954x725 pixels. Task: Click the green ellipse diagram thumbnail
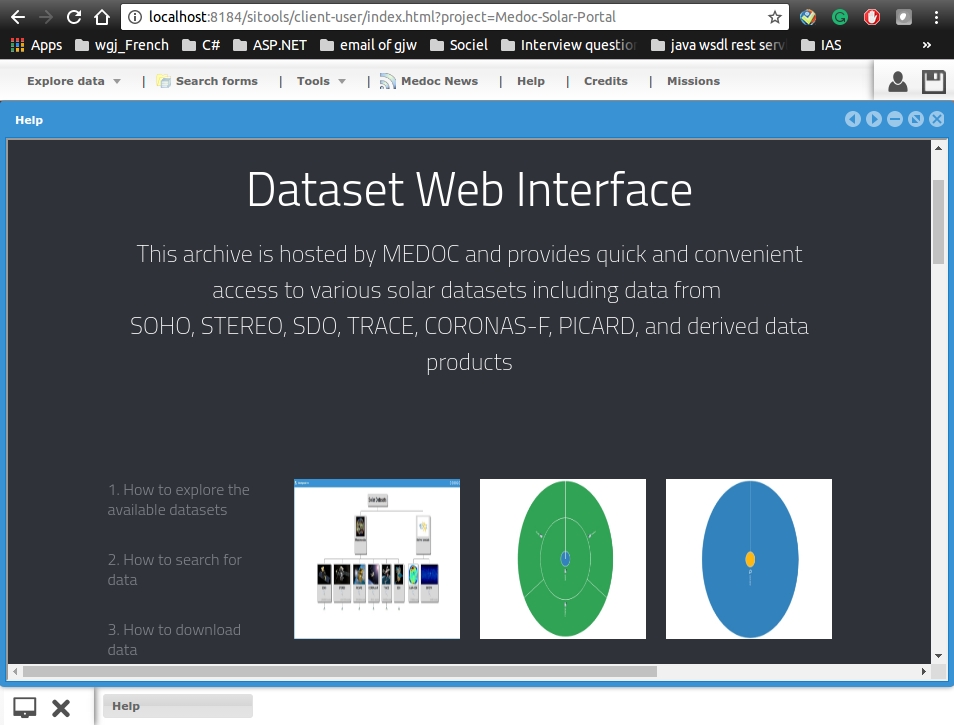point(563,559)
